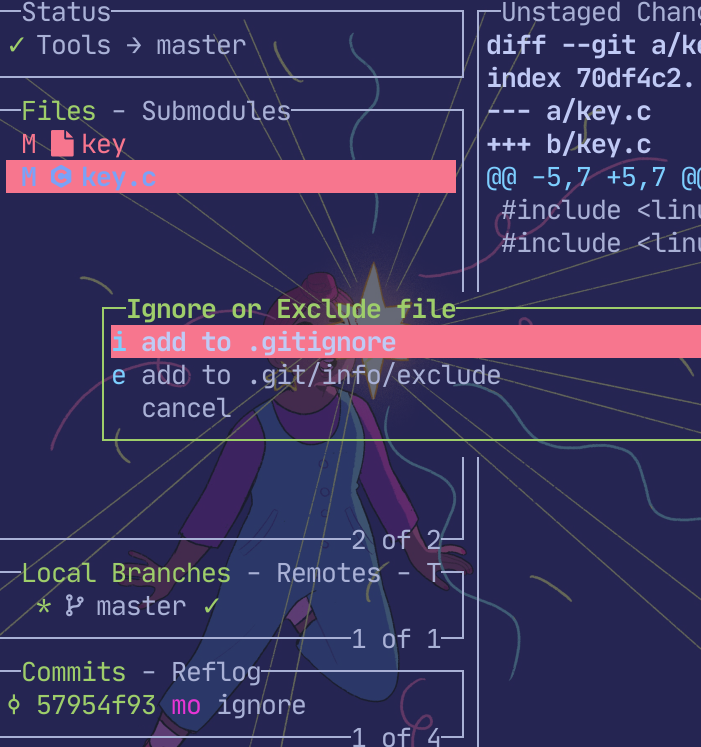Click the '@@ -5,7 +5,7' hunk header
This screenshot has height=747, width=701.
pyautogui.click(x=593, y=178)
